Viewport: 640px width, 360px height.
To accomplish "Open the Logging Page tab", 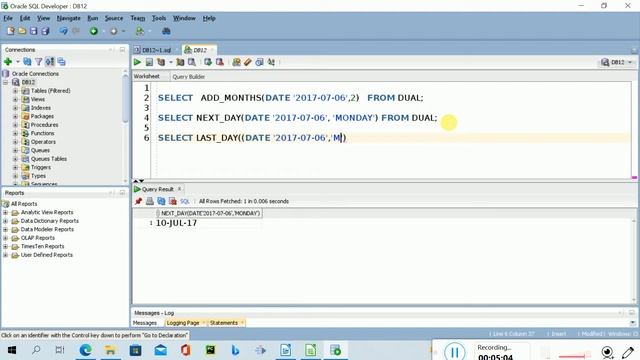I will 183,322.
